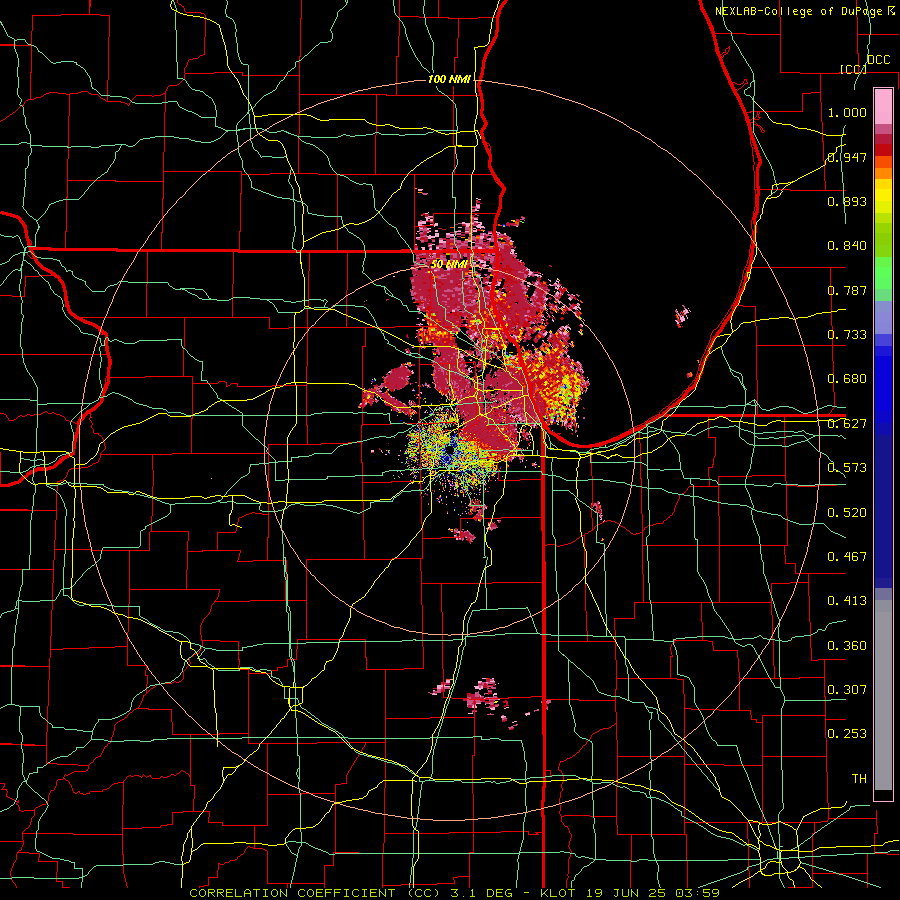Click the [CC] label near the color bar
This screenshot has width=900, height=900.
click(853, 69)
